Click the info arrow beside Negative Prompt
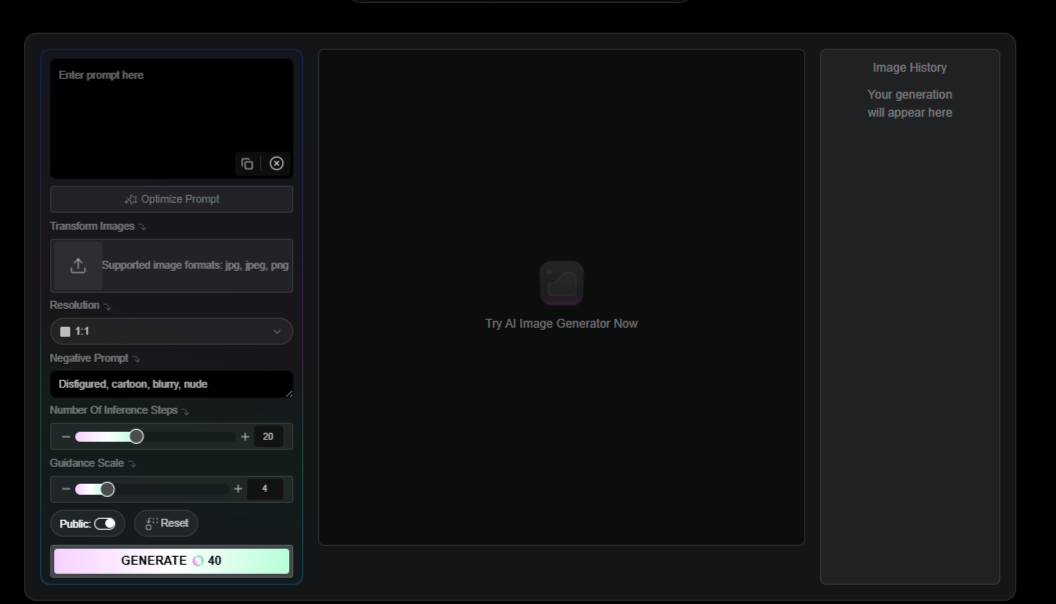The height and width of the screenshot is (604, 1056). click(136, 359)
